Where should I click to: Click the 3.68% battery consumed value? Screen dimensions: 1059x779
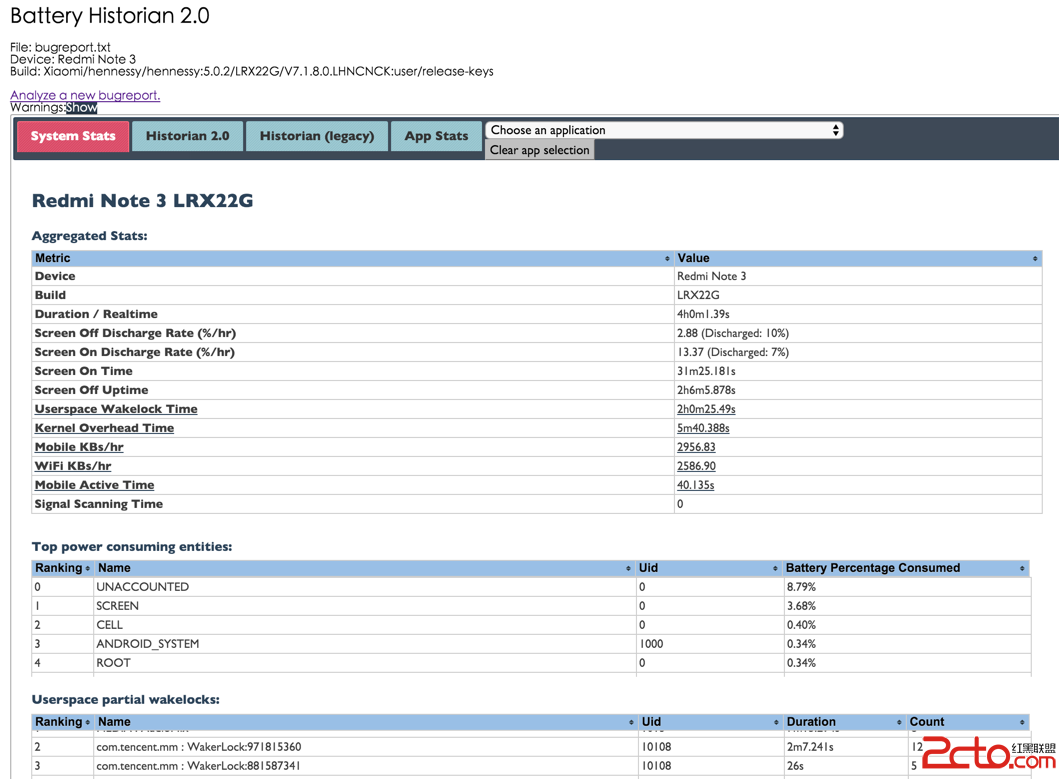(x=802, y=606)
